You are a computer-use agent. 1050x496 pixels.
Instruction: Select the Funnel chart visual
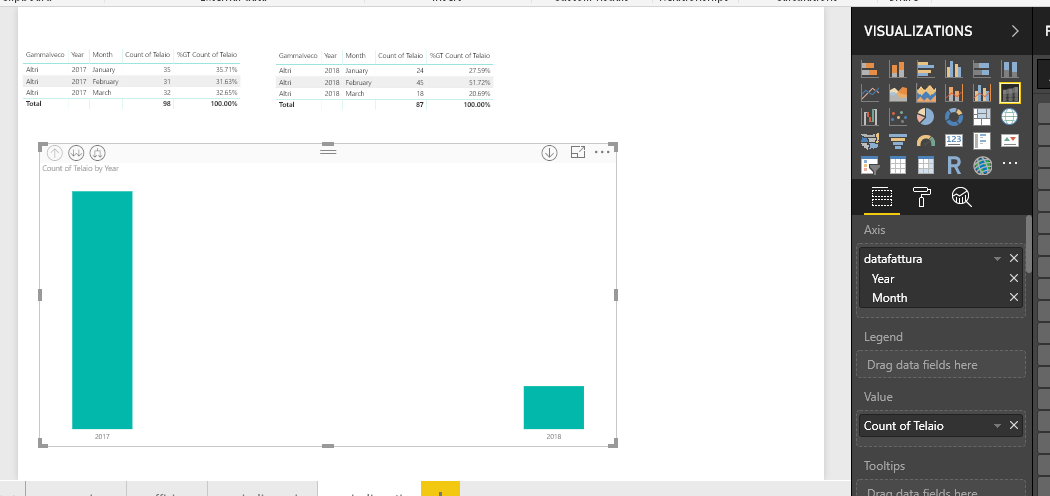click(897, 141)
